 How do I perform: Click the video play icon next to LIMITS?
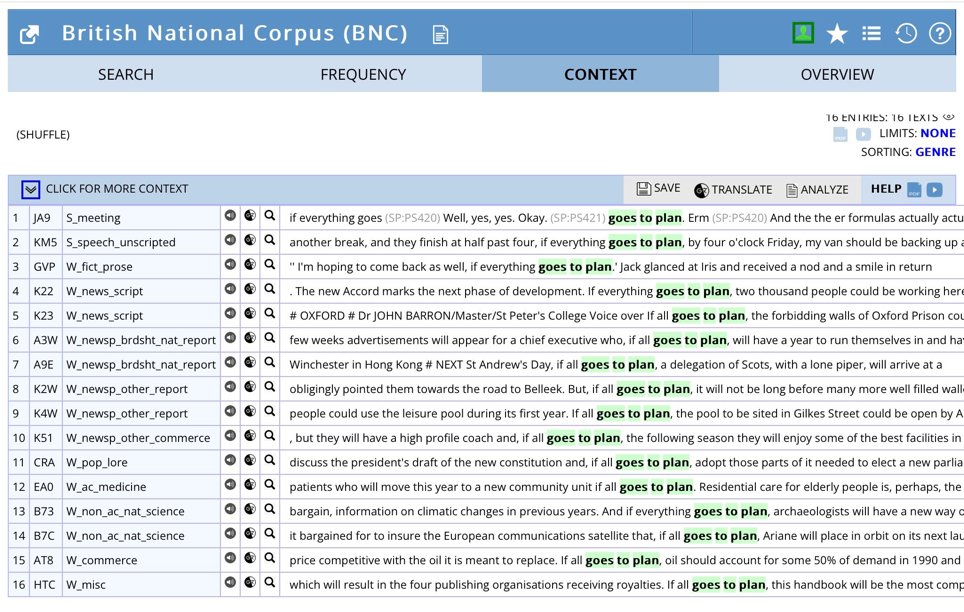click(863, 134)
